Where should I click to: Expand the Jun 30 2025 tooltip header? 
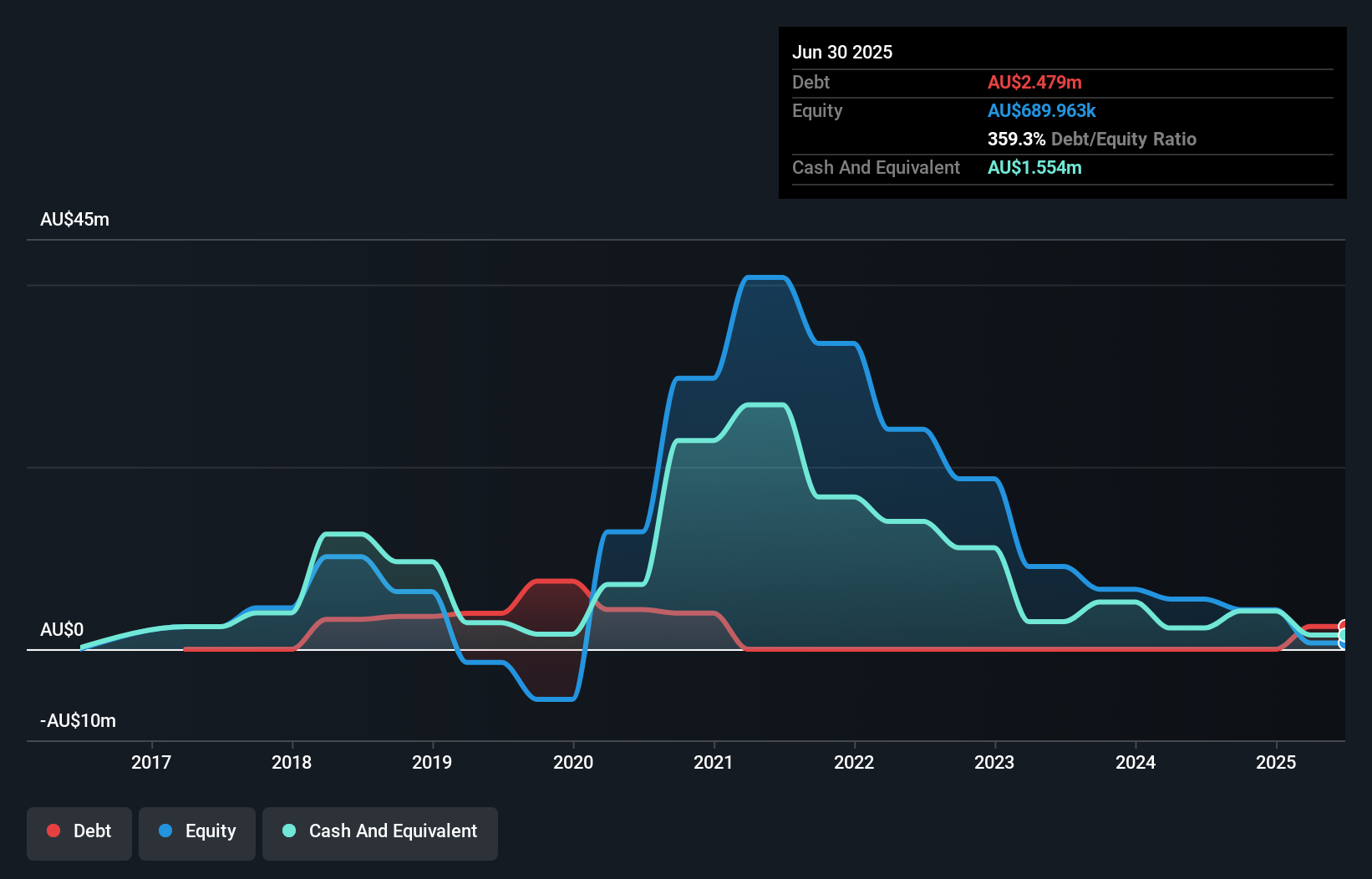tap(842, 52)
